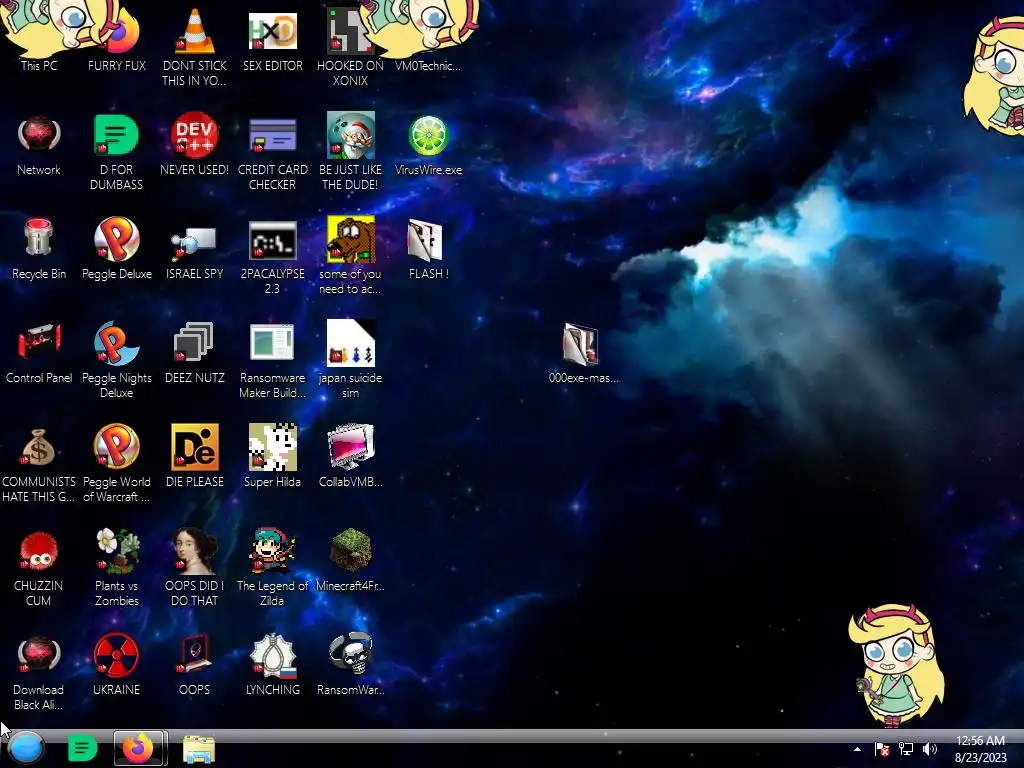Open the green notes app in taskbar
Screen dimensions: 1024x768
[x=82, y=748]
